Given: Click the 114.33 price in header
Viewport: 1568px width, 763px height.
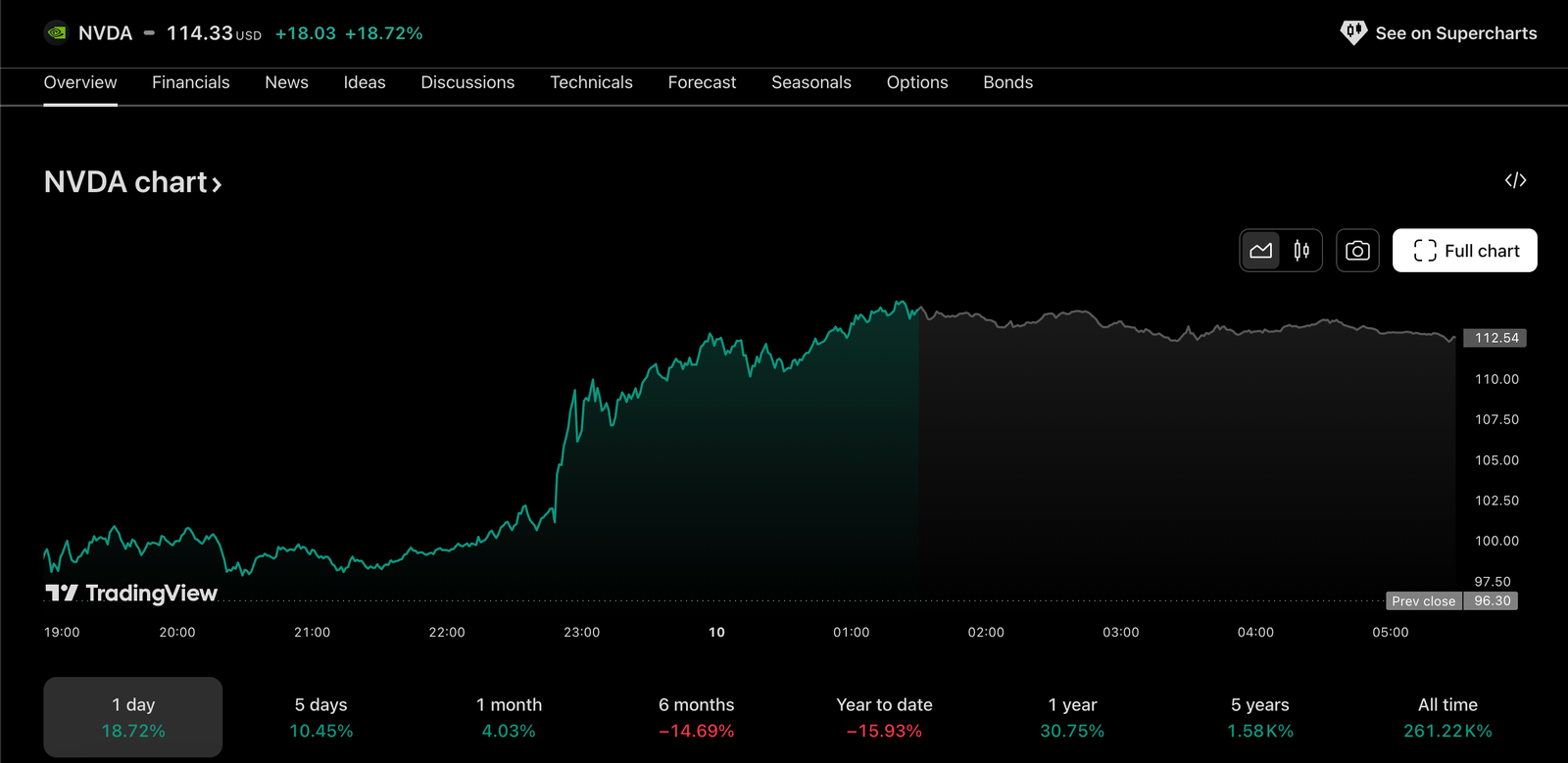Looking at the screenshot, I should point(200,33).
